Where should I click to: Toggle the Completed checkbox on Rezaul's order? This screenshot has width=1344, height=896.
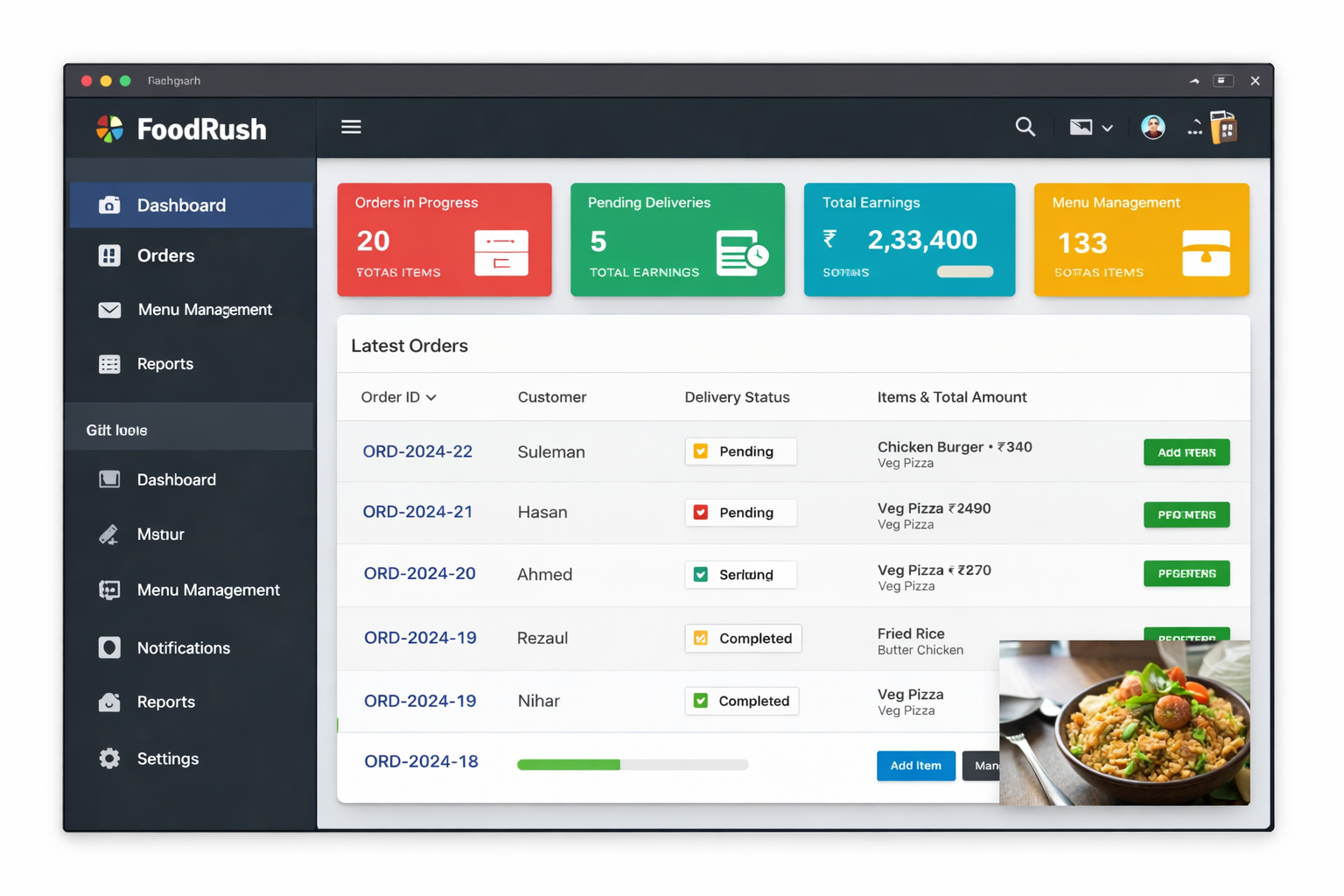click(x=700, y=638)
